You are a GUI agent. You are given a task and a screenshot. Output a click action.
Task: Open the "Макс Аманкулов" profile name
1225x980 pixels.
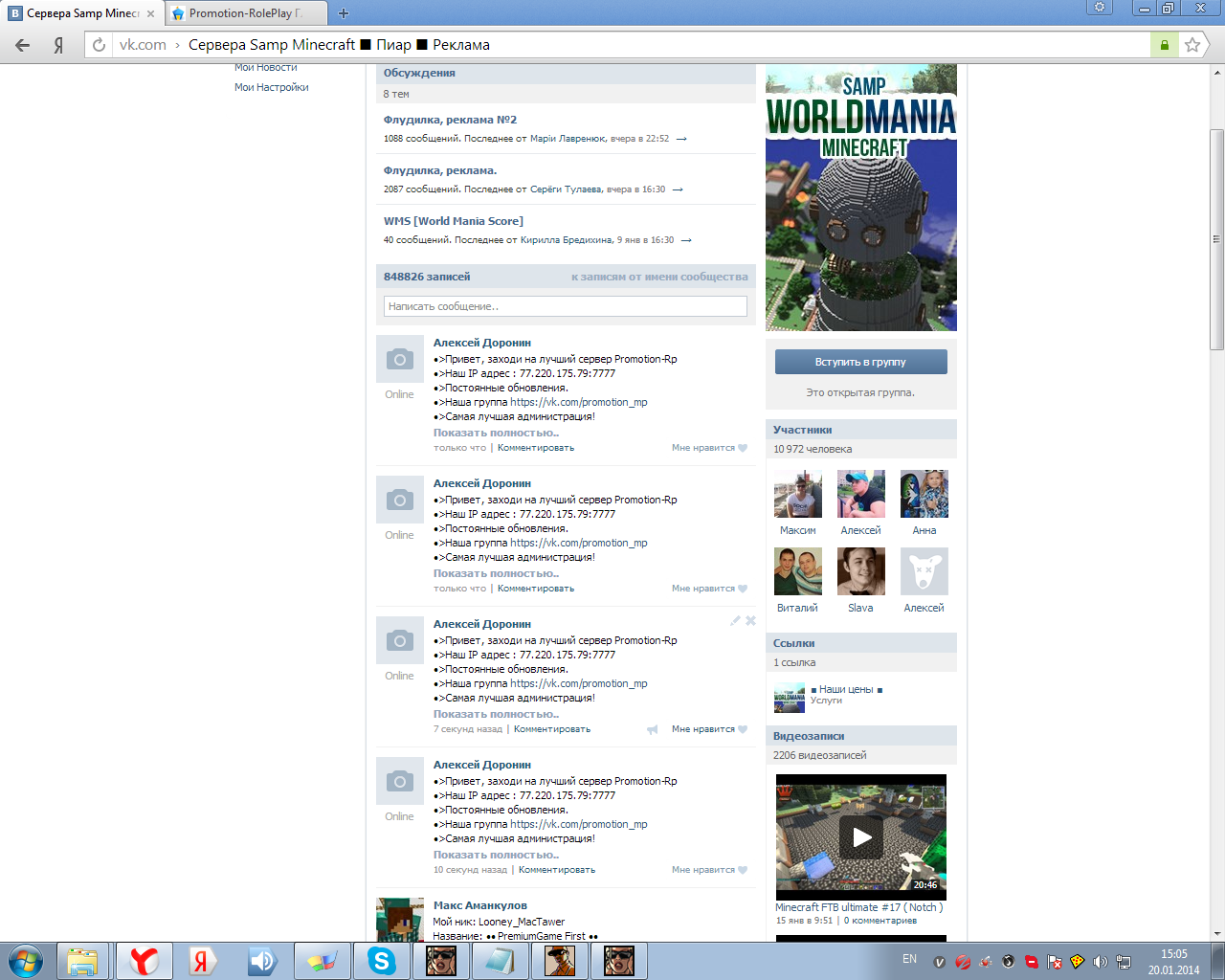[479, 905]
